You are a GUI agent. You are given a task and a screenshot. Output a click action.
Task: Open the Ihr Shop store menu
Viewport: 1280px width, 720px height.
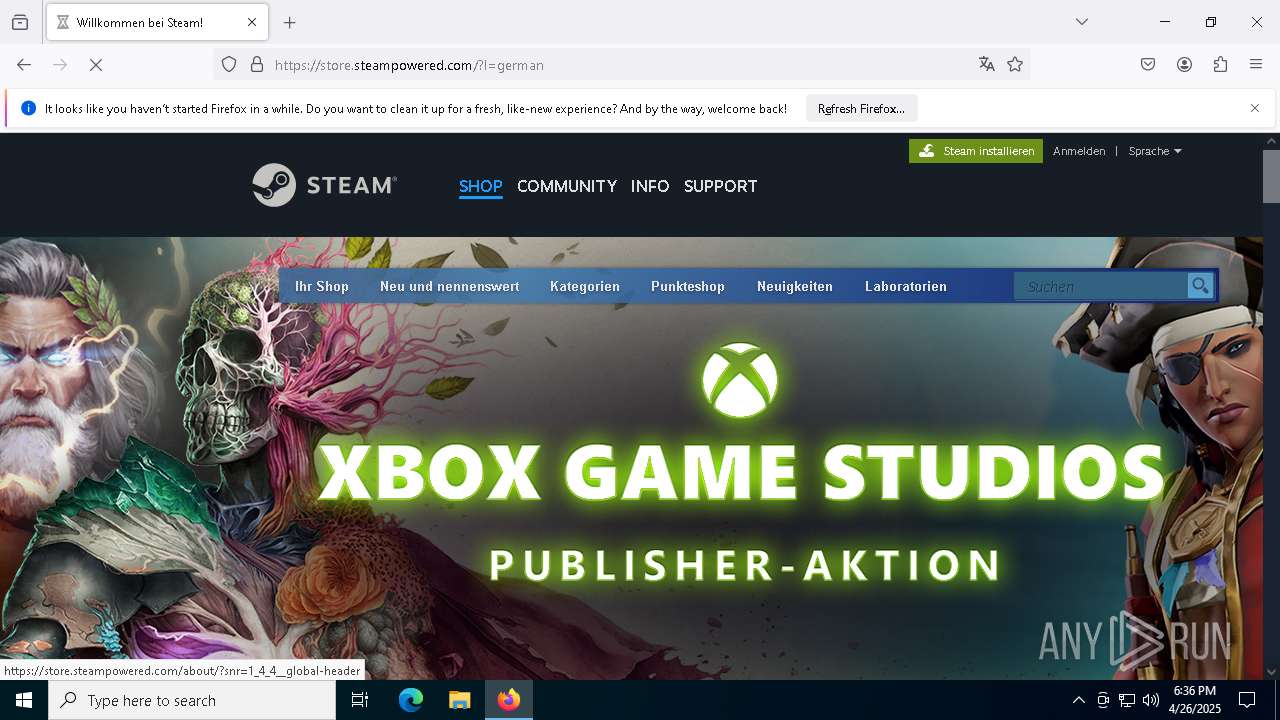pos(322,286)
